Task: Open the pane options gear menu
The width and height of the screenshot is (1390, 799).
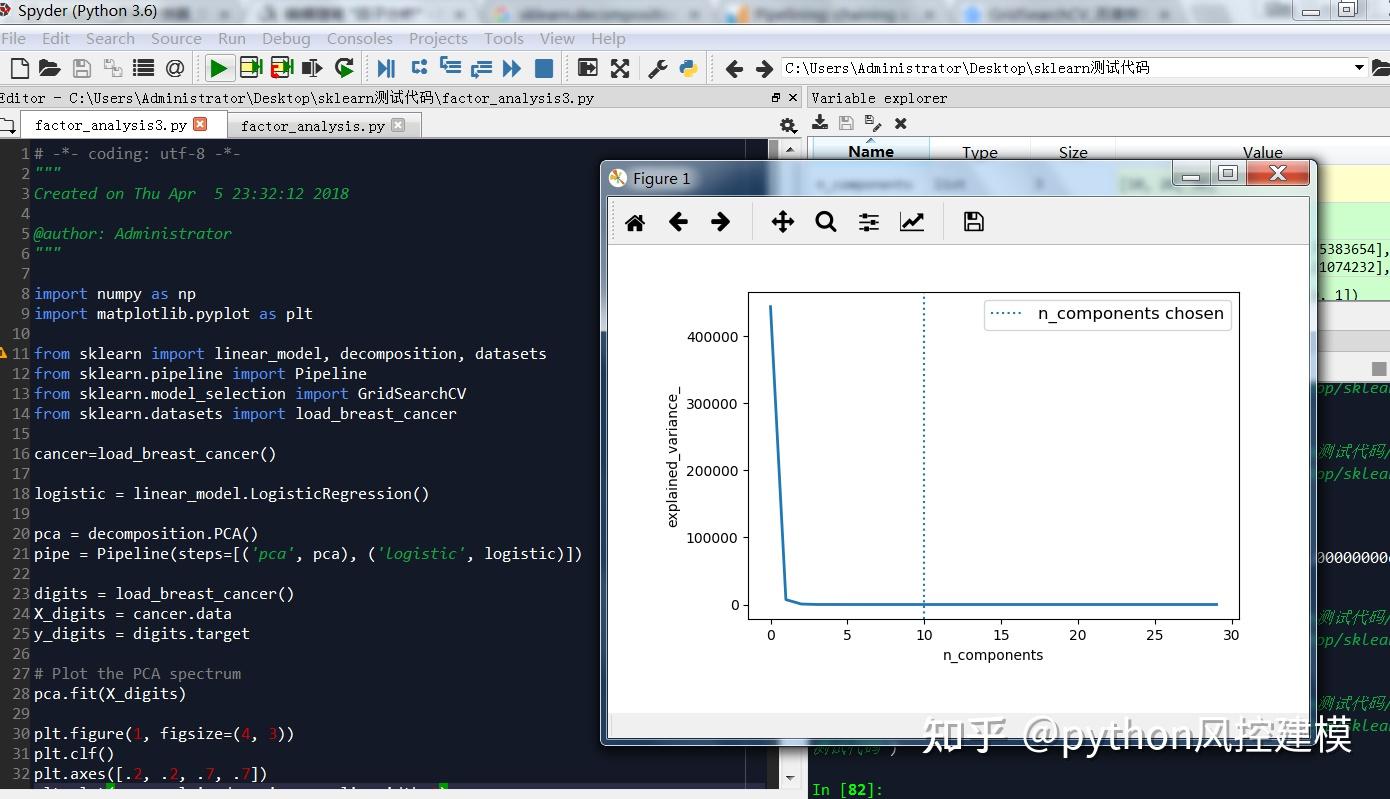Action: point(788,123)
